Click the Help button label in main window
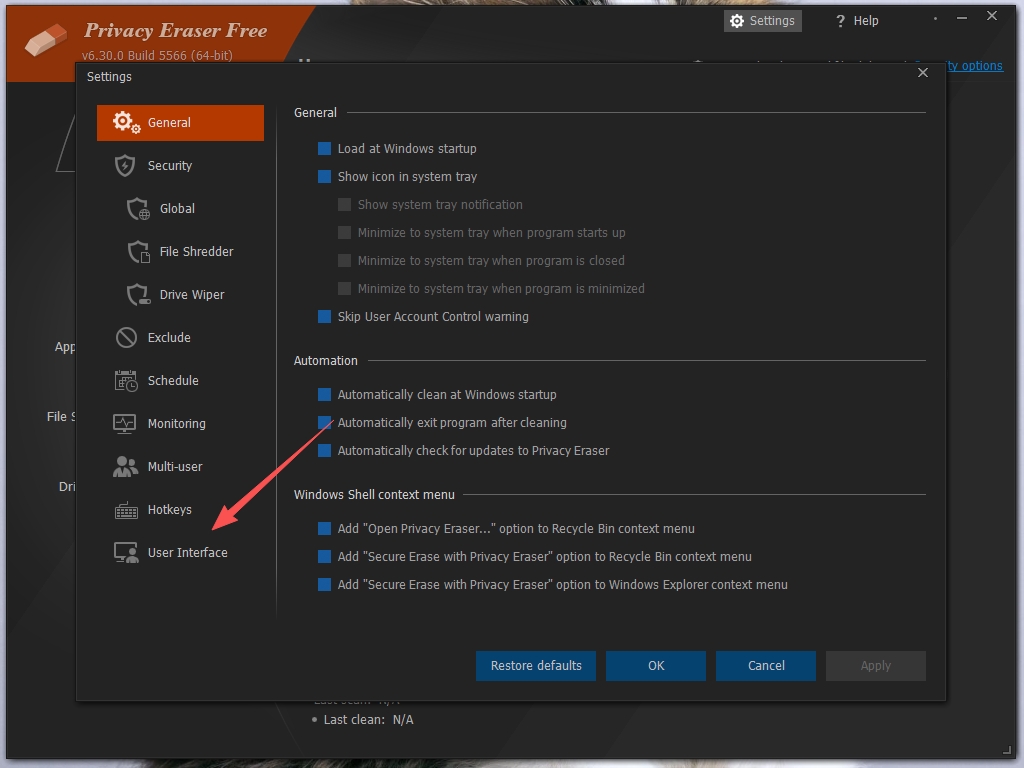The height and width of the screenshot is (768, 1024). 866,21
